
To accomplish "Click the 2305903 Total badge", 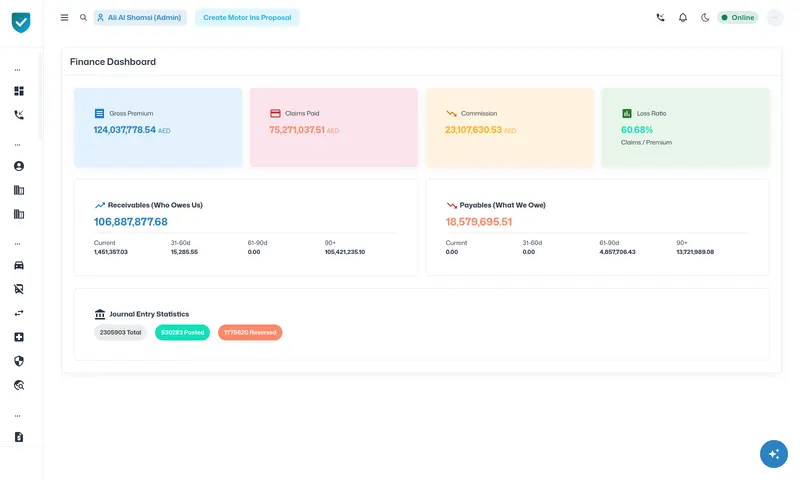I will coord(120,332).
